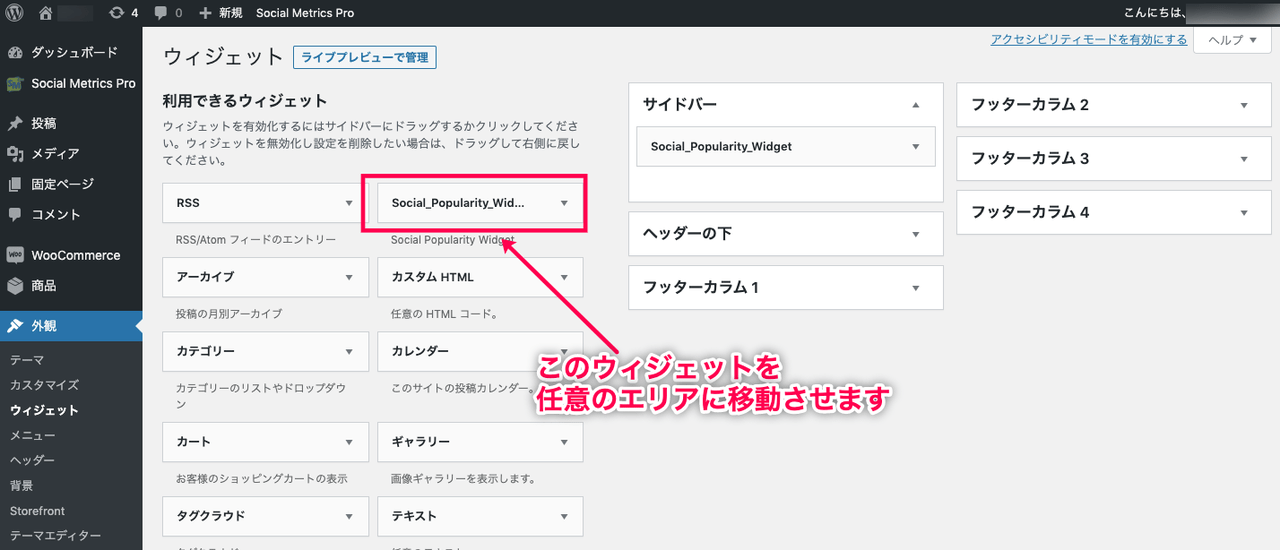
Task: Go to Storefront submenu
Action: [37, 511]
